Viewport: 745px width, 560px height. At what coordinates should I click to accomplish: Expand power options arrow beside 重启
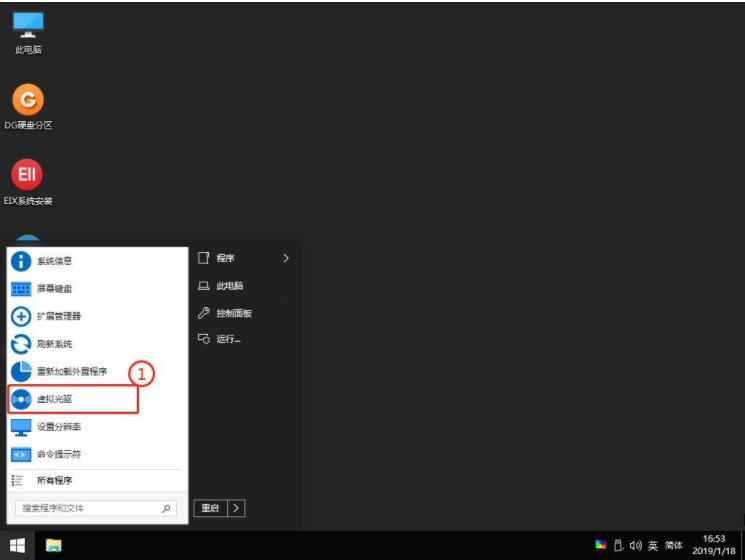click(x=236, y=508)
